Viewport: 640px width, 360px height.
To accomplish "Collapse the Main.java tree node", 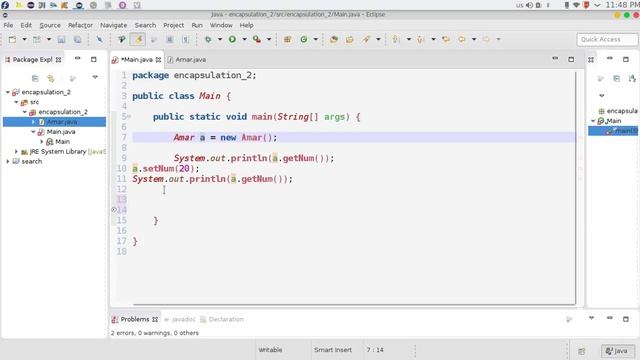I will [33, 132].
